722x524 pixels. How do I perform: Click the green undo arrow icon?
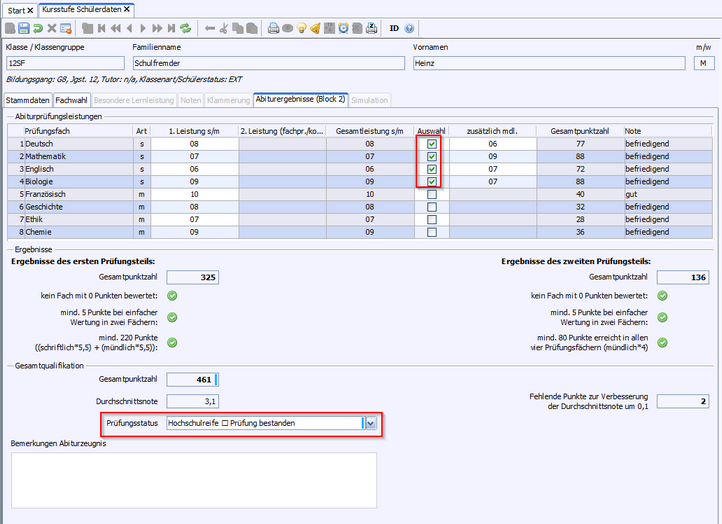38,28
